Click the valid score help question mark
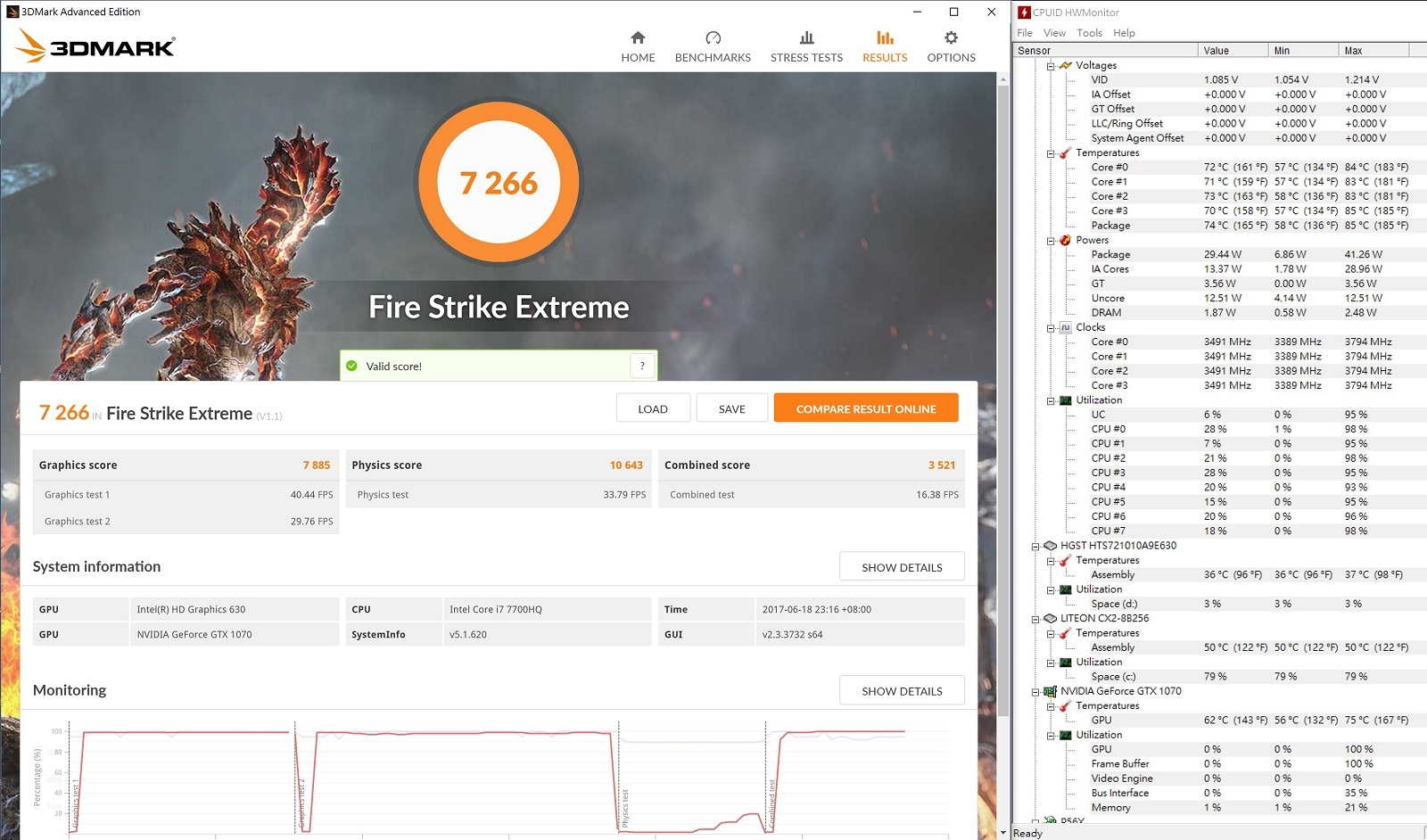This screenshot has height=840, width=1427. 642,366
